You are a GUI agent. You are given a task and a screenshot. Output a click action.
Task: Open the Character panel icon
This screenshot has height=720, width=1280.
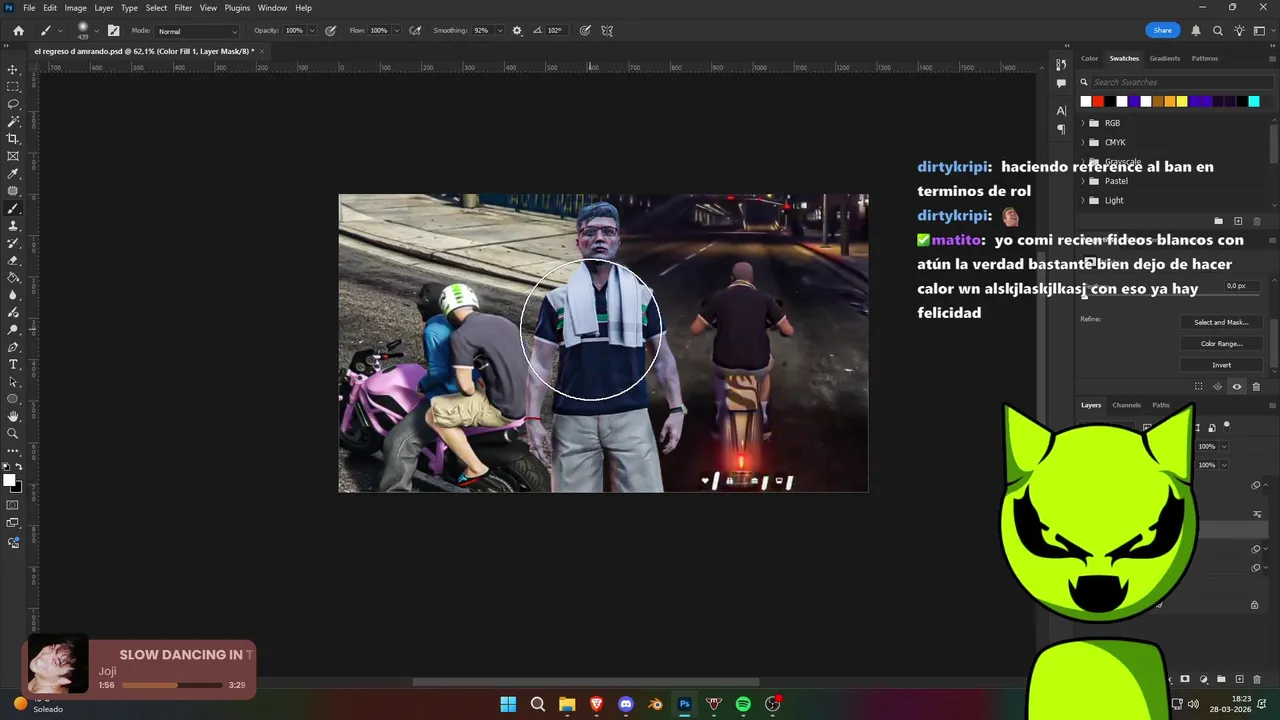click(x=1061, y=111)
